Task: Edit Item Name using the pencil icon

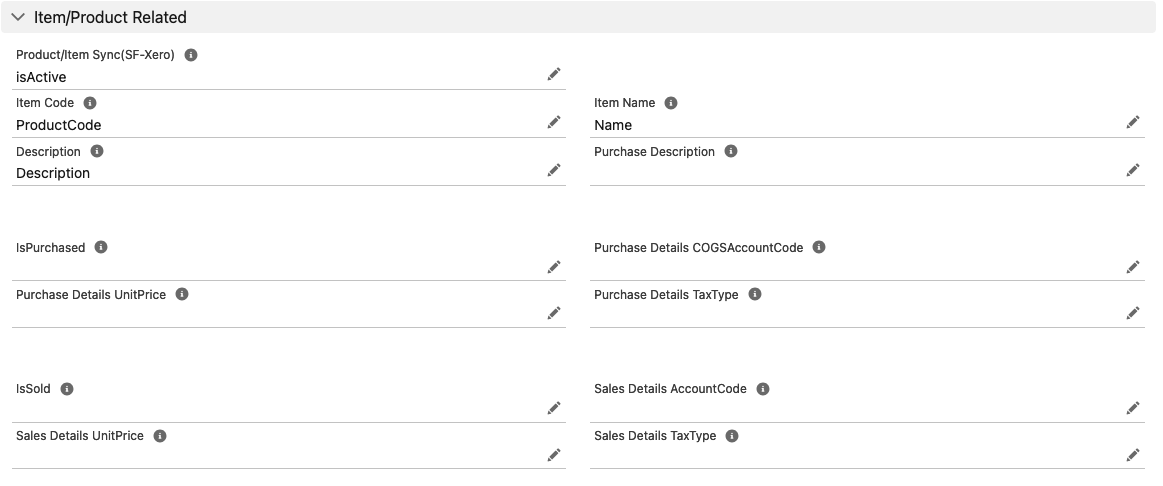Action: pyautogui.click(x=1133, y=122)
